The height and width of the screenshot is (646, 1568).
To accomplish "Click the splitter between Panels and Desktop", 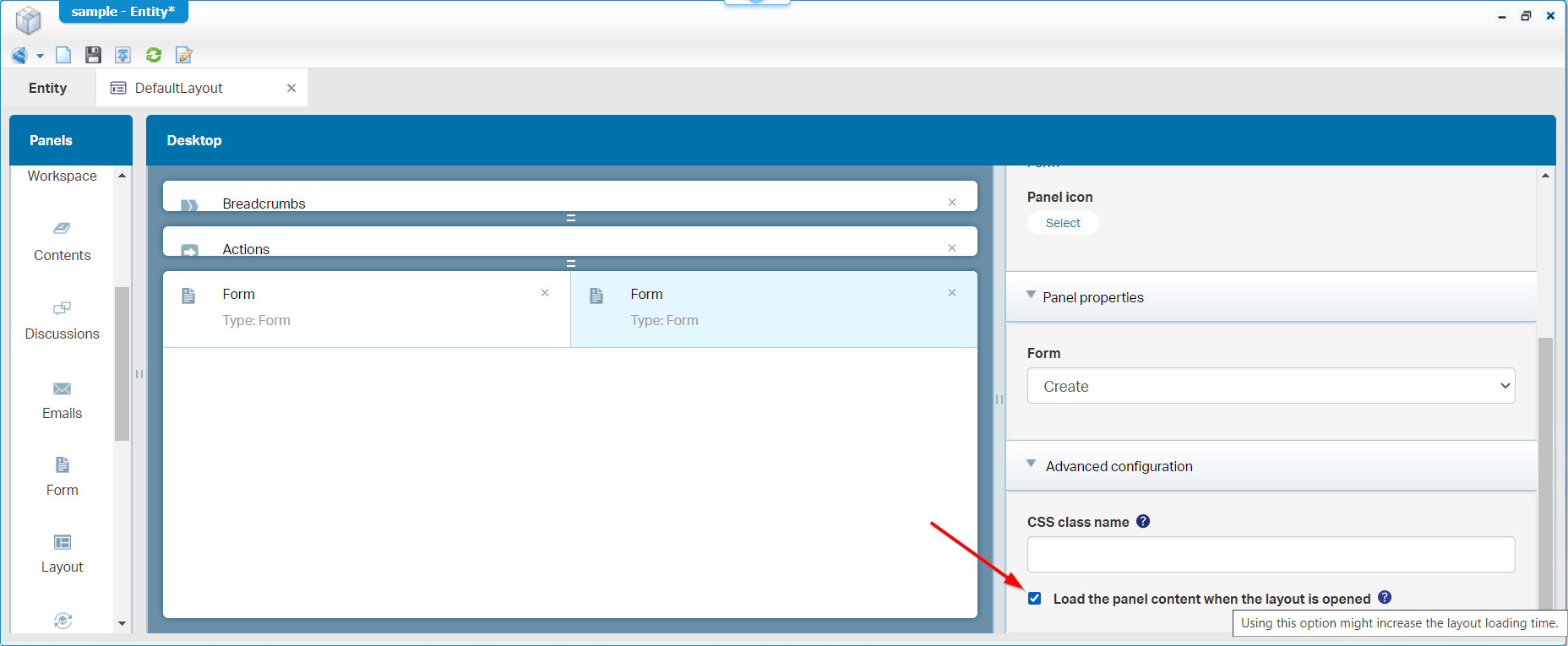I will 139,374.
